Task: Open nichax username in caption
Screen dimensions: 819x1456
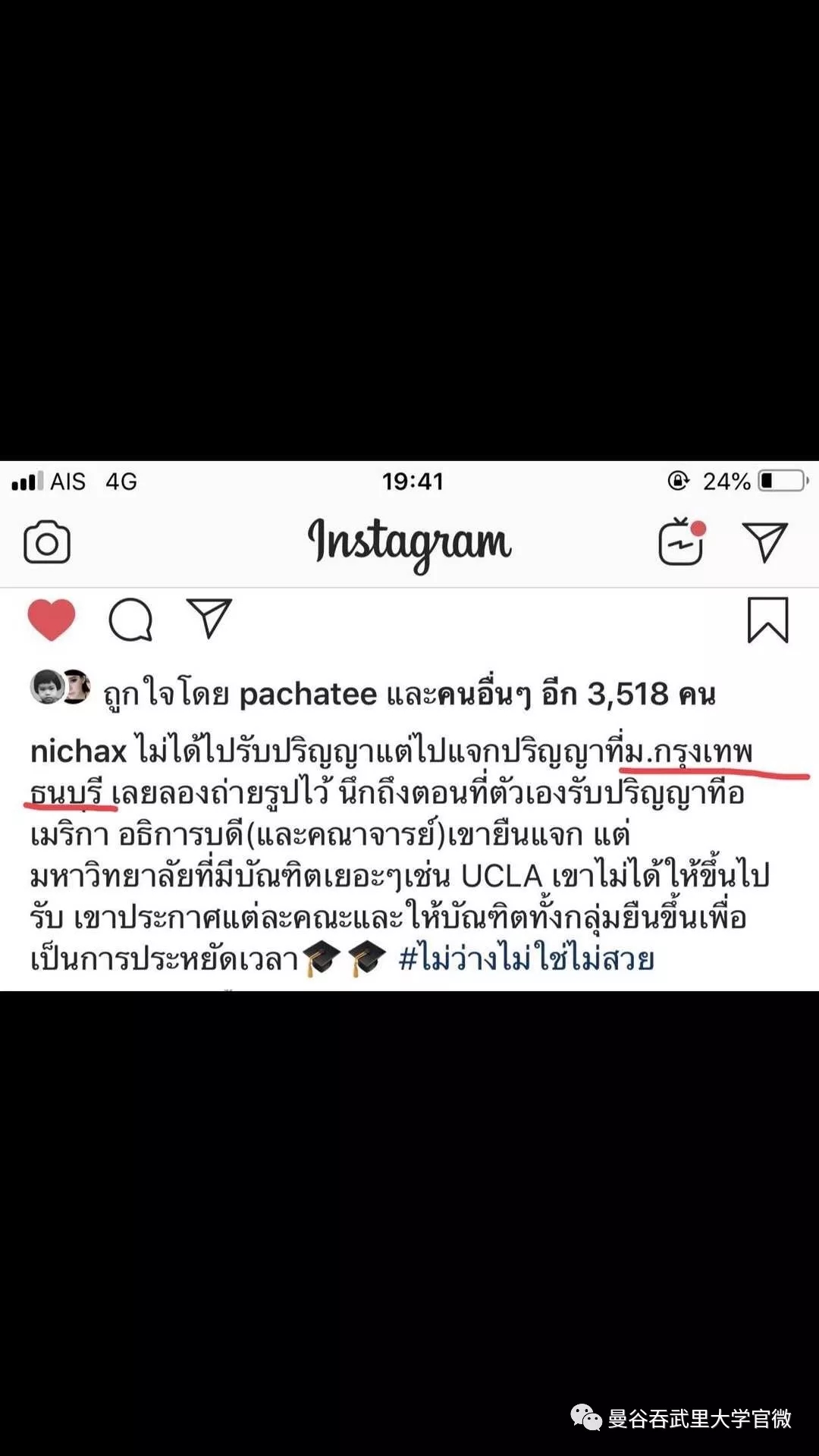Action: coord(78,752)
